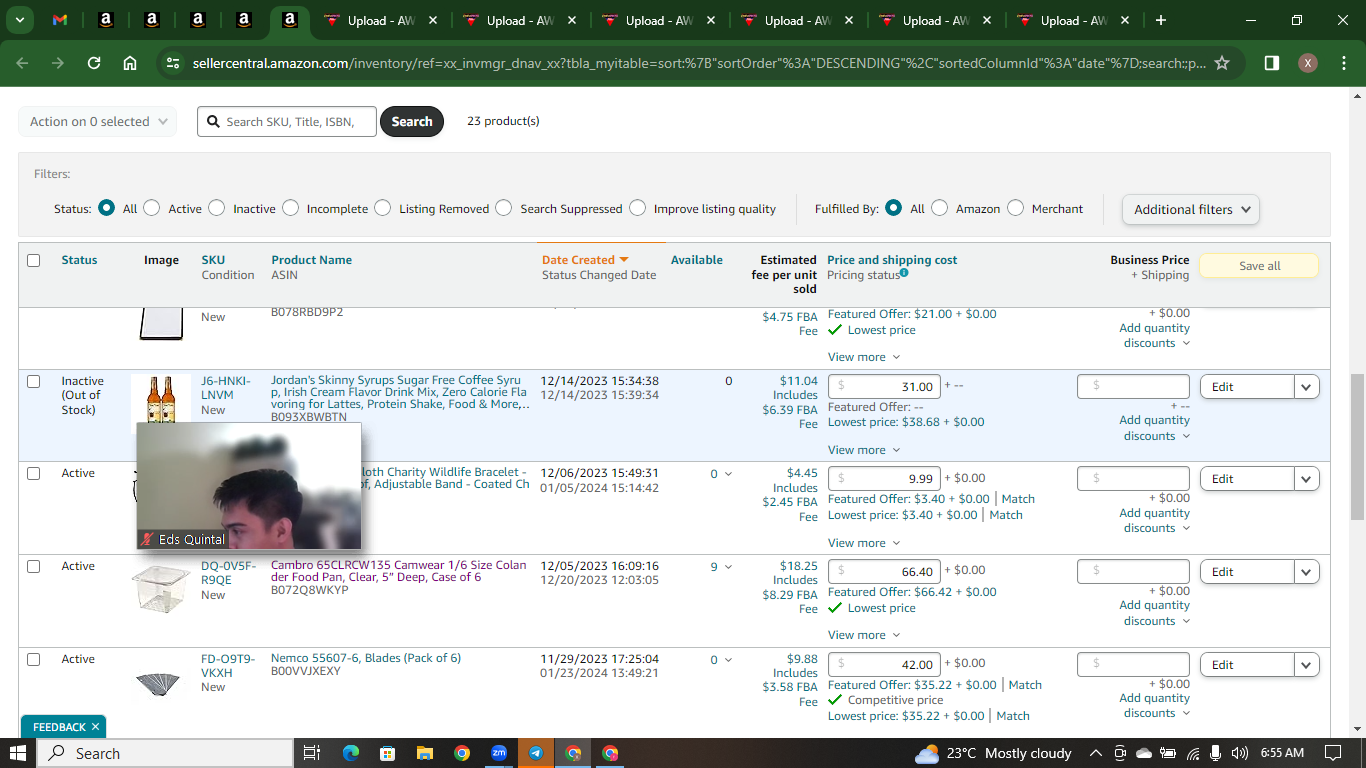Expand Add quantity discounts for Nemco Blades
Viewport: 1366px width, 768px height.
(1154, 706)
